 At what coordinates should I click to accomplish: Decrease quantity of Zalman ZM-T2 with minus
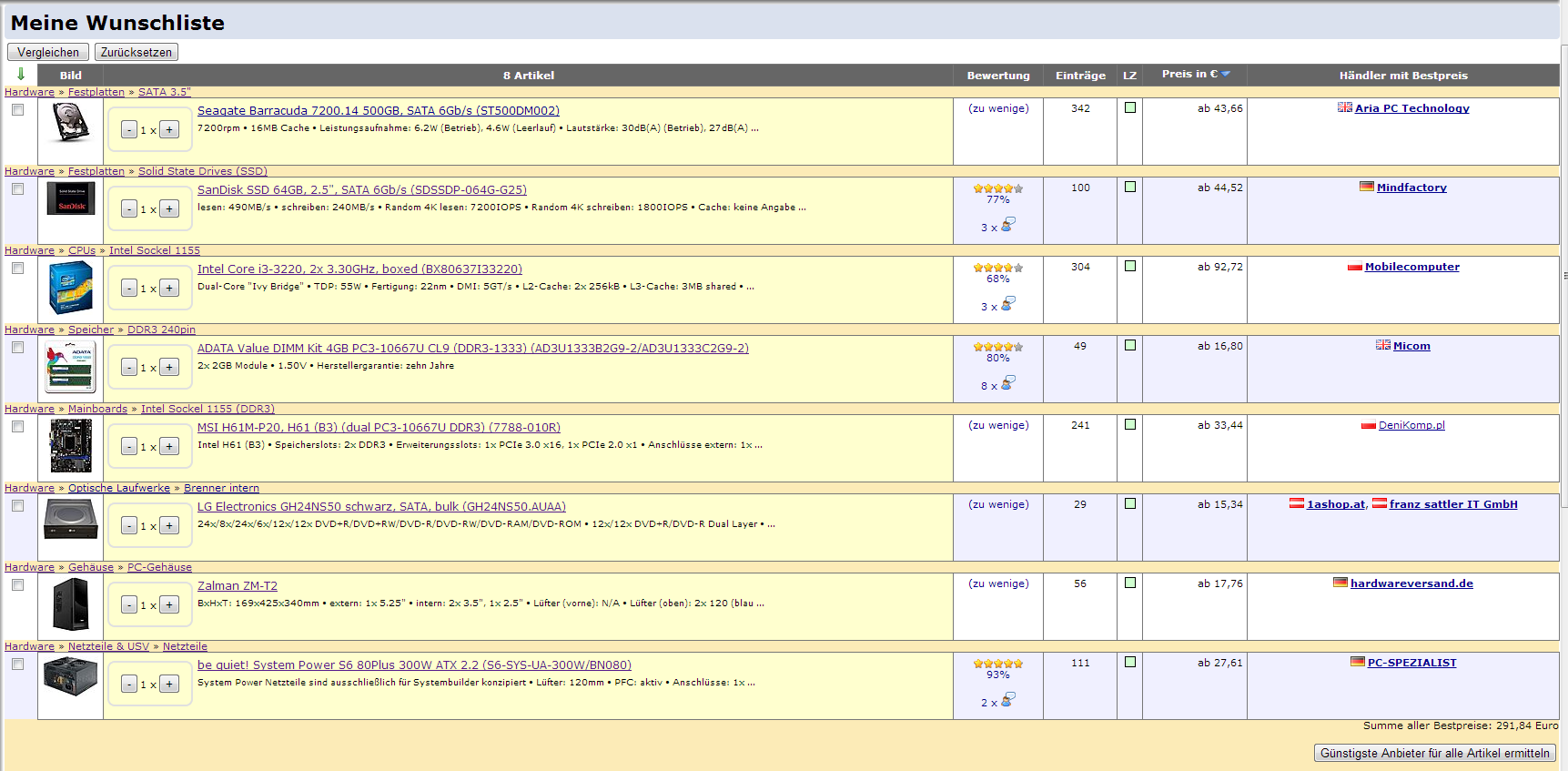[129, 605]
